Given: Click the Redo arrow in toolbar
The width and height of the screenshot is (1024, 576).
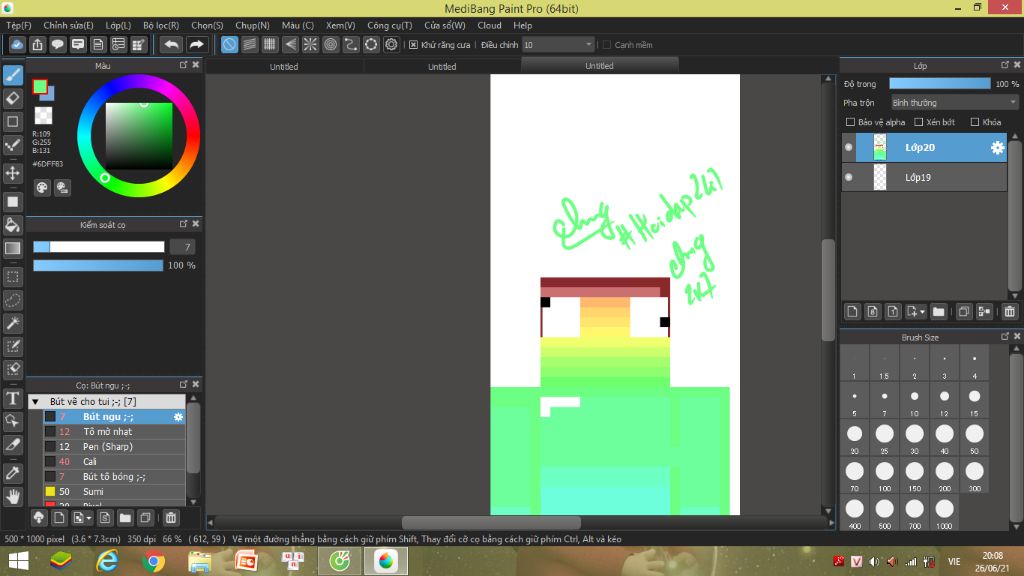Looking at the screenshot, I should (196, 44).
